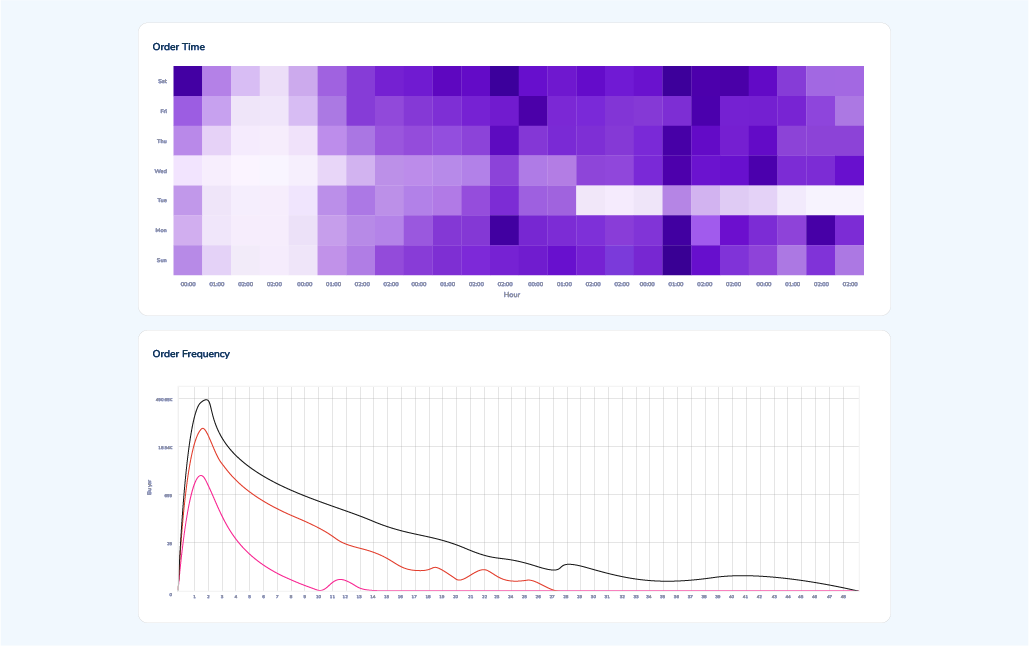
Task: Click the "Buyer" y-axis title
Action: pos(150,487)
